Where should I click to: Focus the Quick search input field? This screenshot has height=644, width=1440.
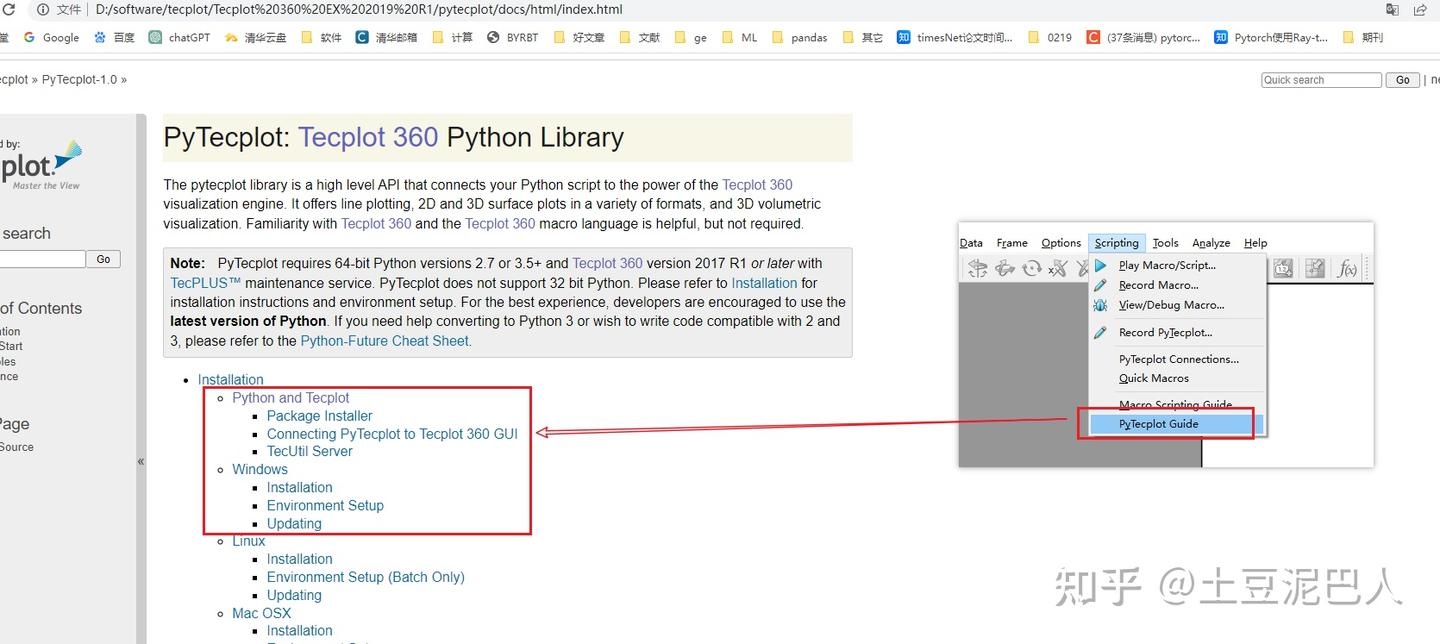(1320, 80)
